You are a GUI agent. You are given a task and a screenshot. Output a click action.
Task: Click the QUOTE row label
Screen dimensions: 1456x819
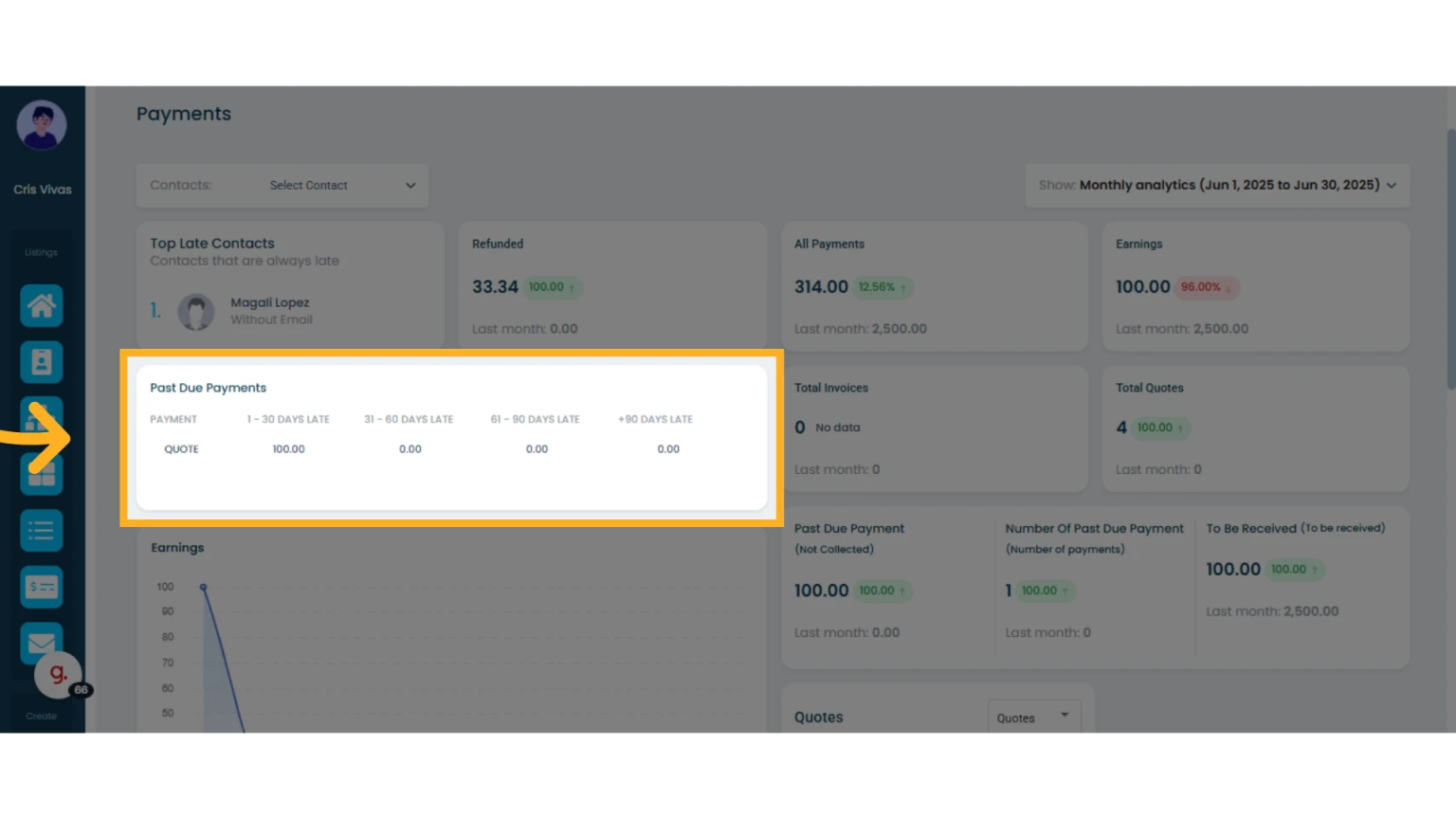pos(181,449)
